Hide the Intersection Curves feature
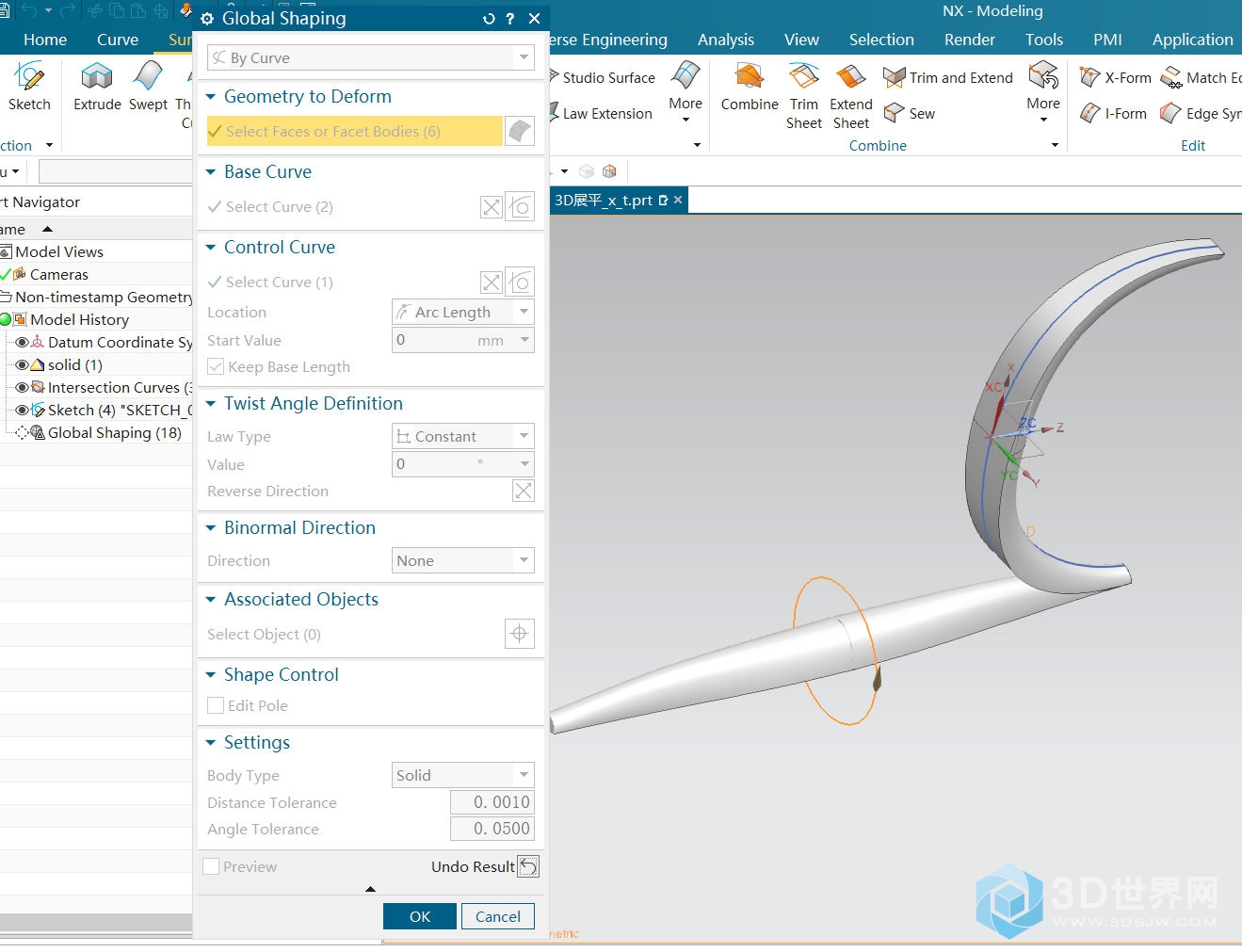 tap(22, 387)
